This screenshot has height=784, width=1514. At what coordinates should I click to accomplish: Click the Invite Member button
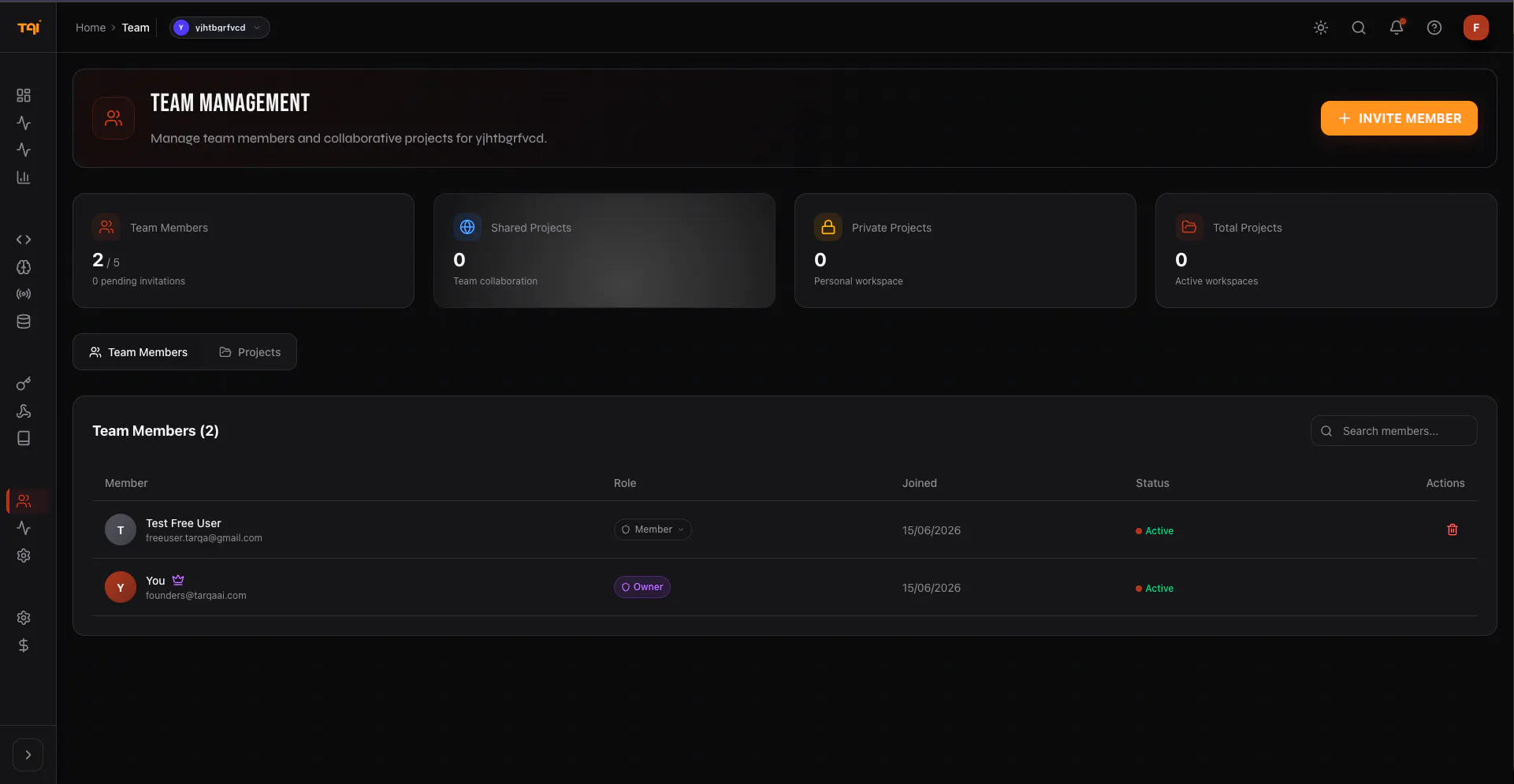[1399, 118]
